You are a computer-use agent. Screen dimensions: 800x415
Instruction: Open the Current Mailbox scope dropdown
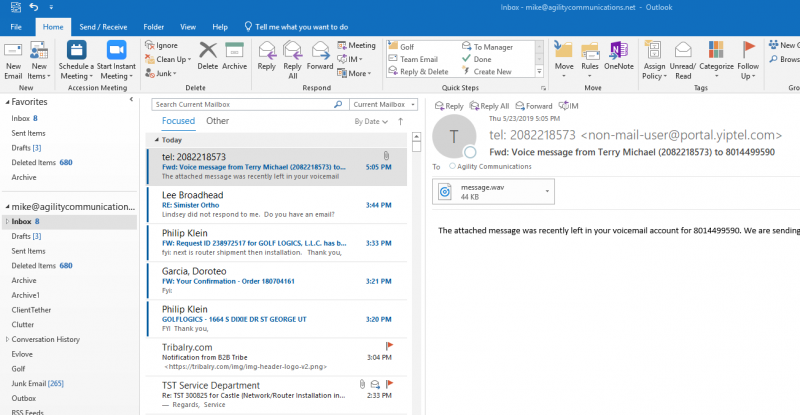point(383,104)
